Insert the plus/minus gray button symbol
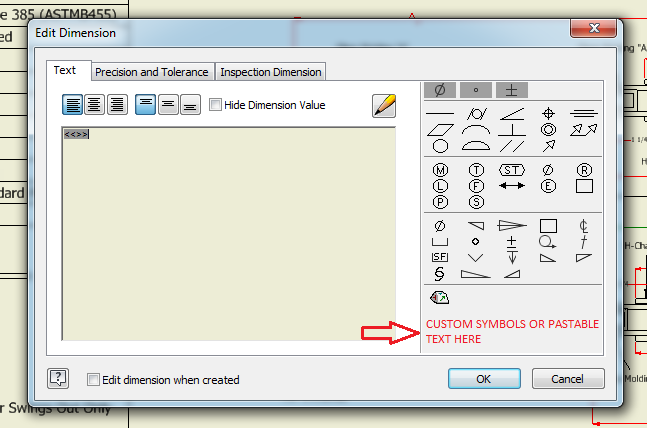The width and height of the screenshot is (647, 428). (x=512, y=90)
